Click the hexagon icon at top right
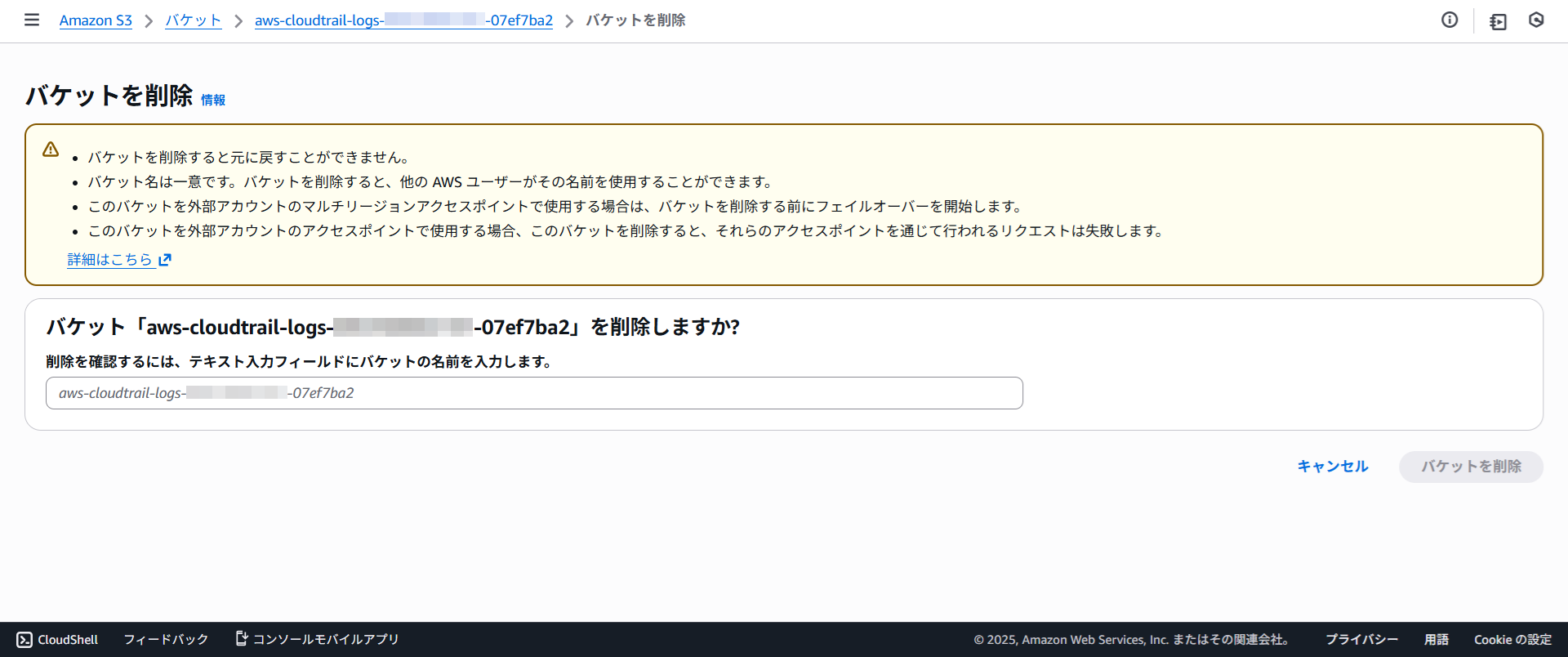This screenshot has width=1568, height=657. pos(1536,20)
